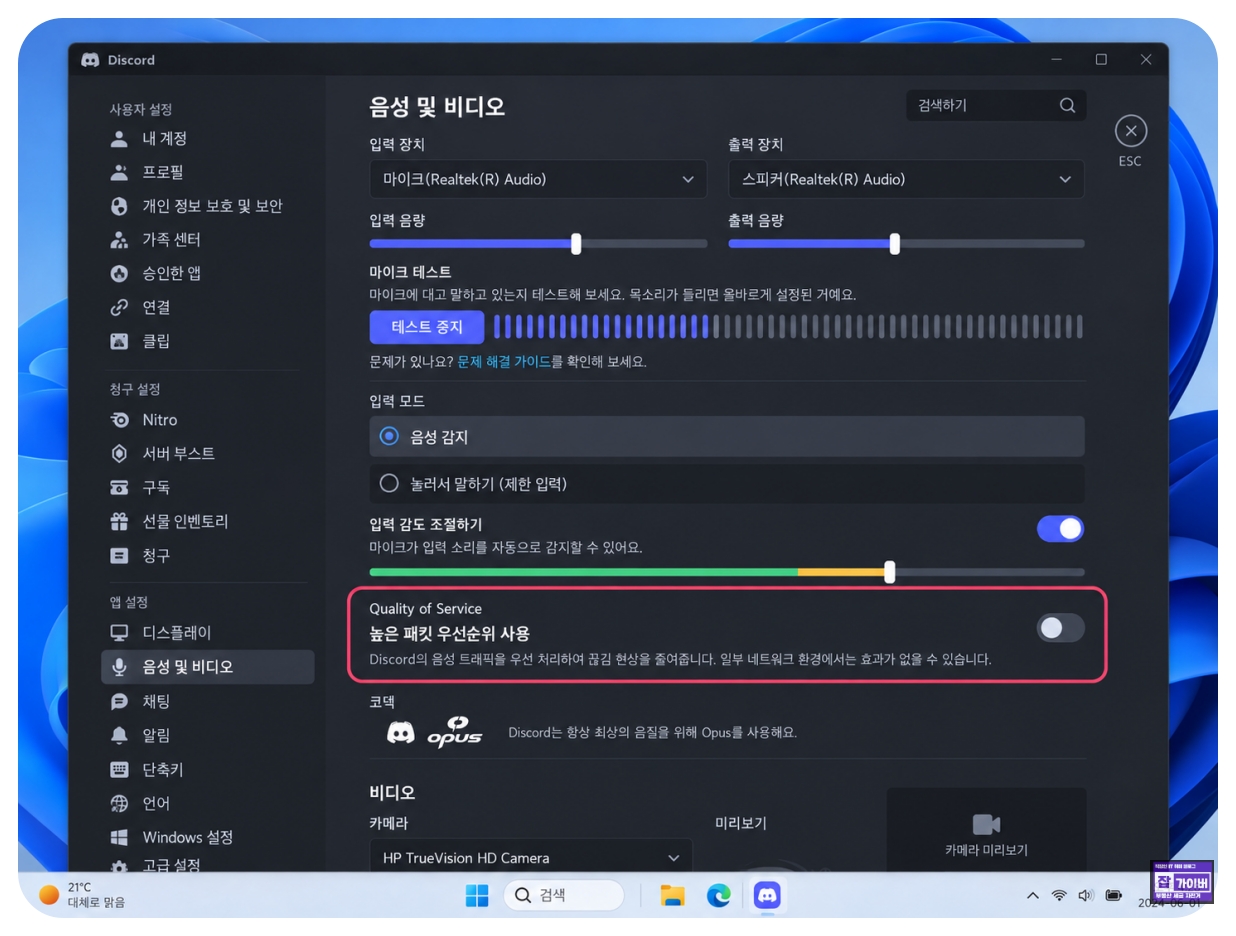This screenshot has height=936, width=1236.
Task: Click the ESC close circle icon
Action: pyautogui.click(x=1130, y=131)
